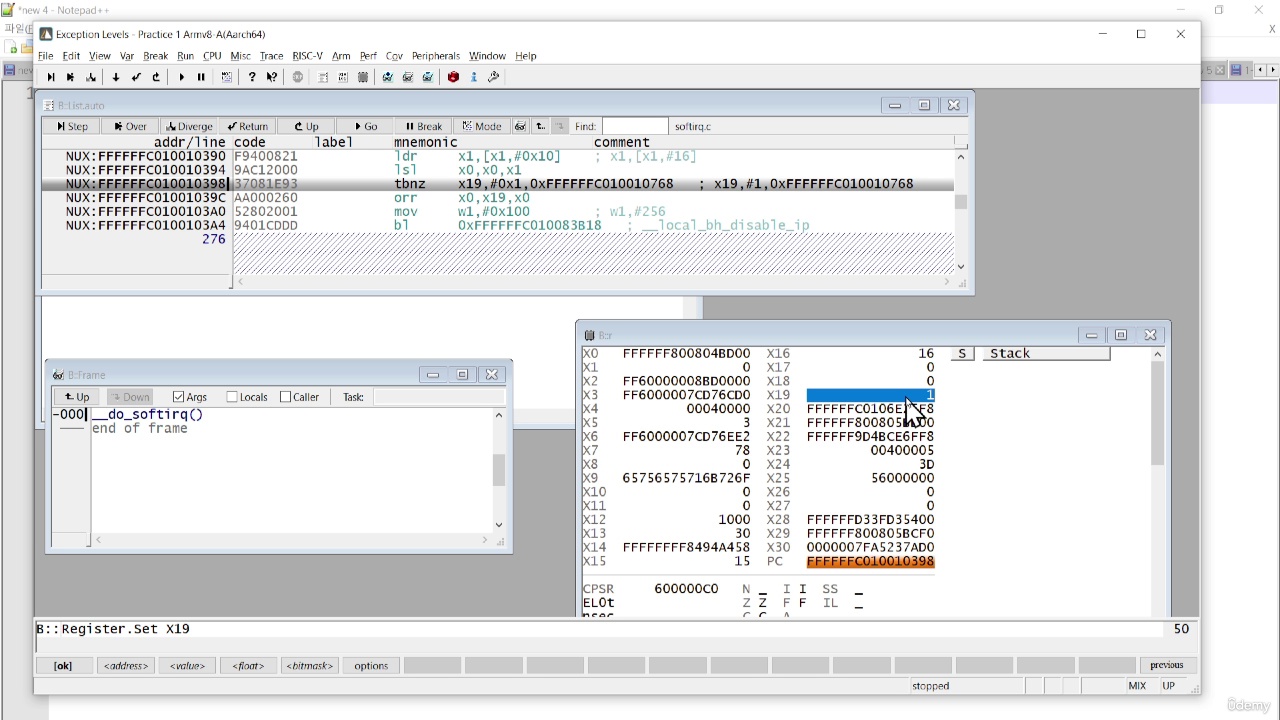Click the Up level icon in main toolbar
Viewport: 1280px width, 720px height.
[x=156, y=77]
